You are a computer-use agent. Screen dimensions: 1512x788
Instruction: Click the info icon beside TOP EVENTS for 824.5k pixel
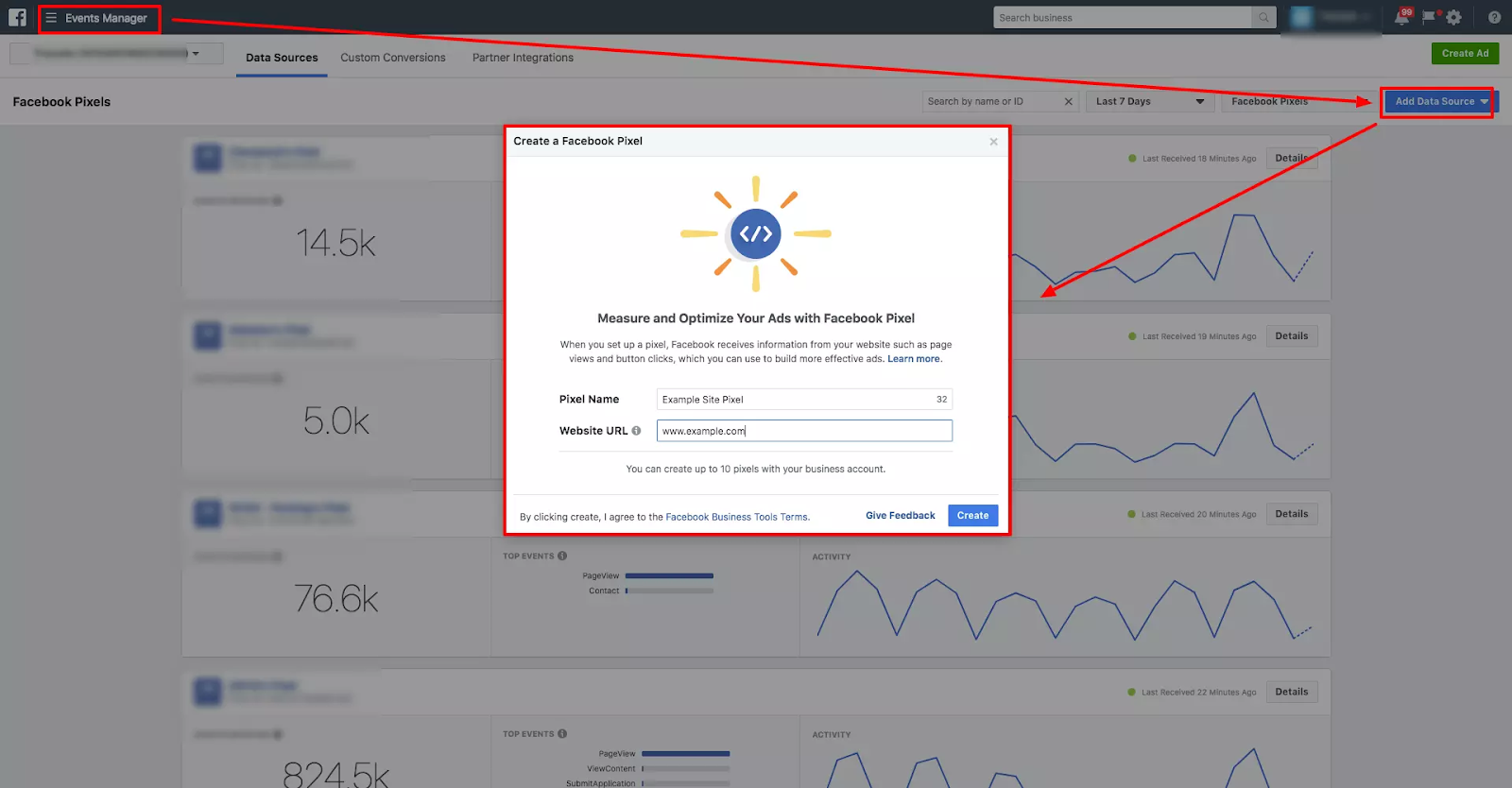point(562,733)
